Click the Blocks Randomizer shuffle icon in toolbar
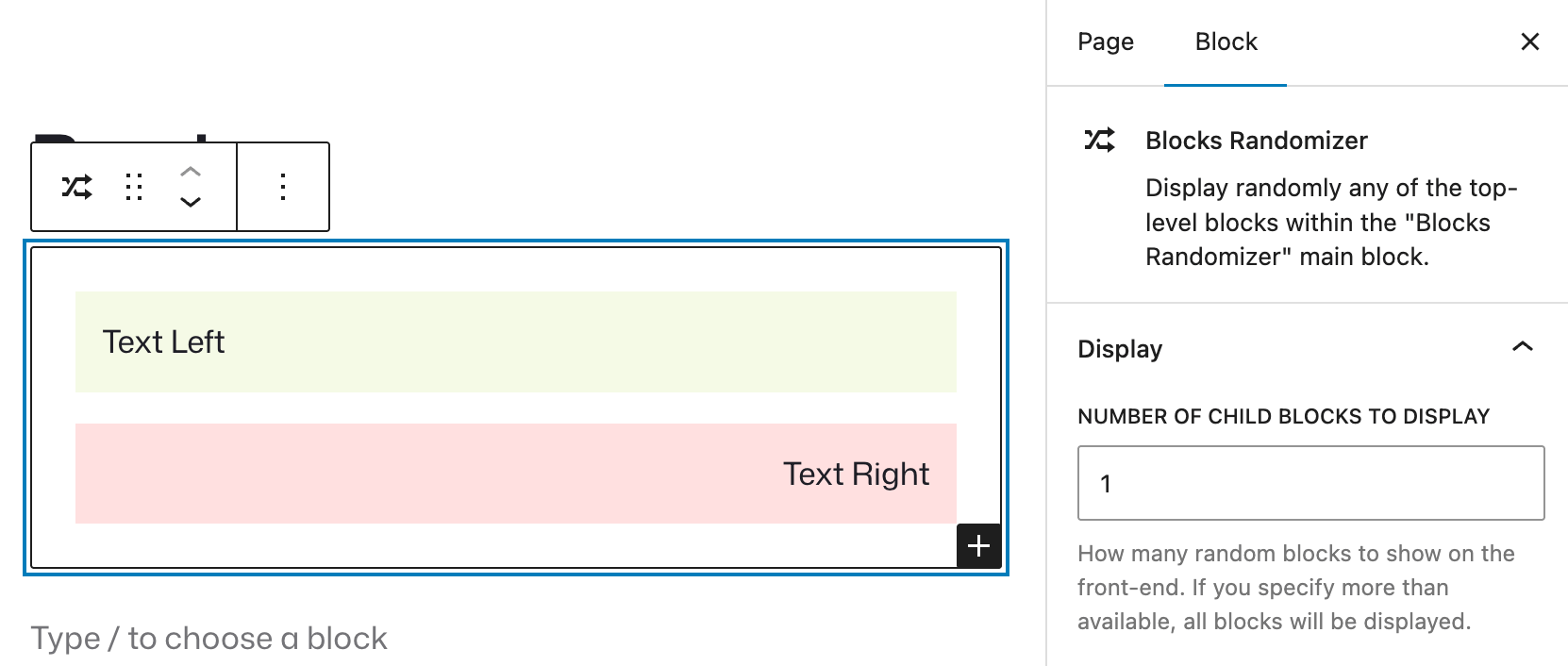The width and height of the screenshot is (1568, 666). [76, 186]
